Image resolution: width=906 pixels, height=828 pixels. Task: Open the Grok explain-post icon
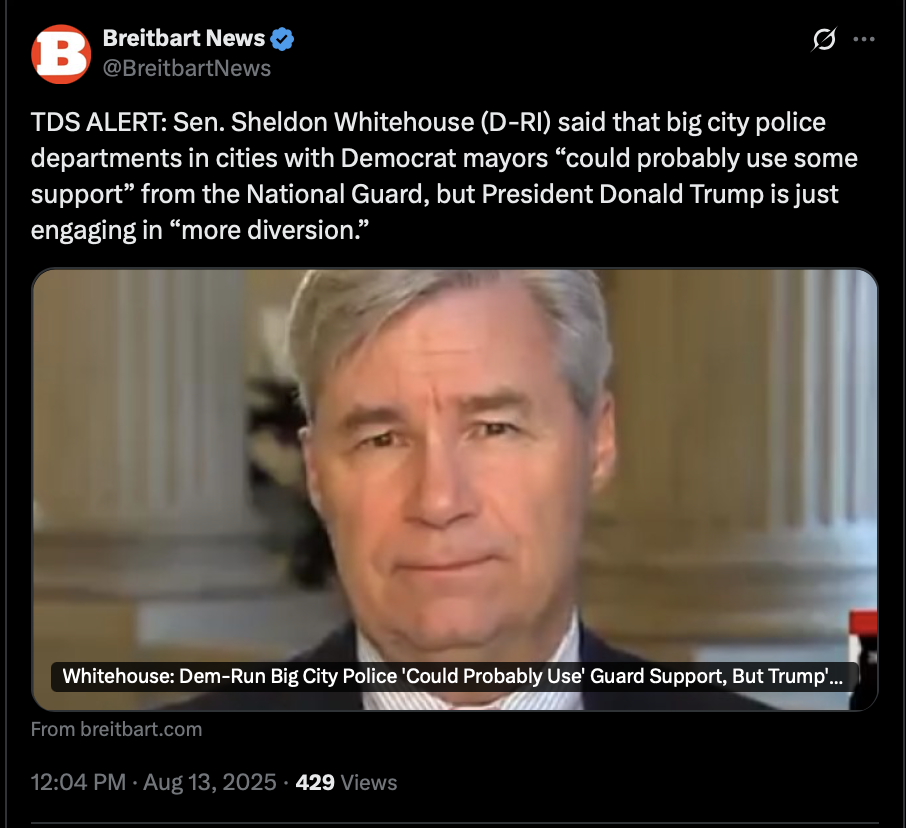click(823, 39)
